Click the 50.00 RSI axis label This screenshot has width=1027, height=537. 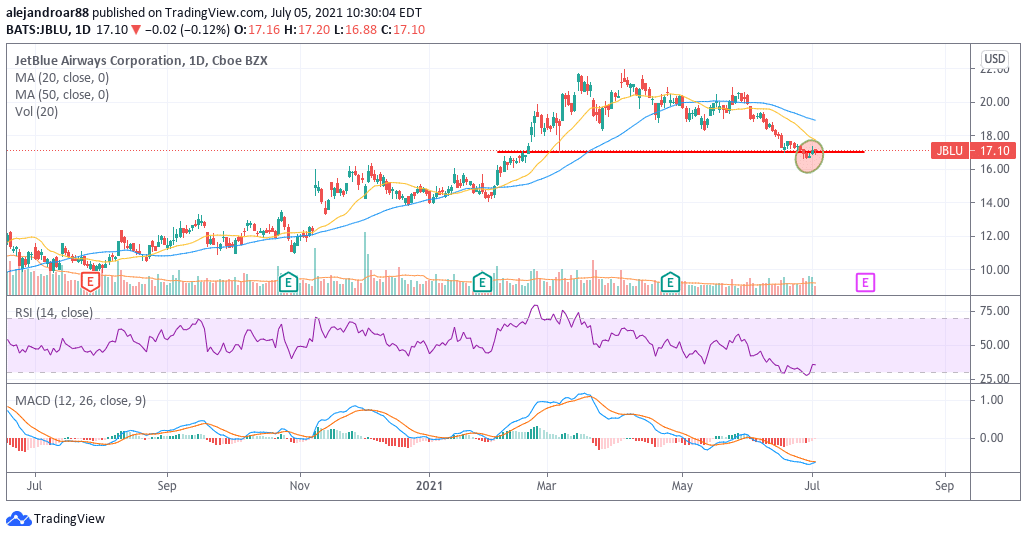994,344
